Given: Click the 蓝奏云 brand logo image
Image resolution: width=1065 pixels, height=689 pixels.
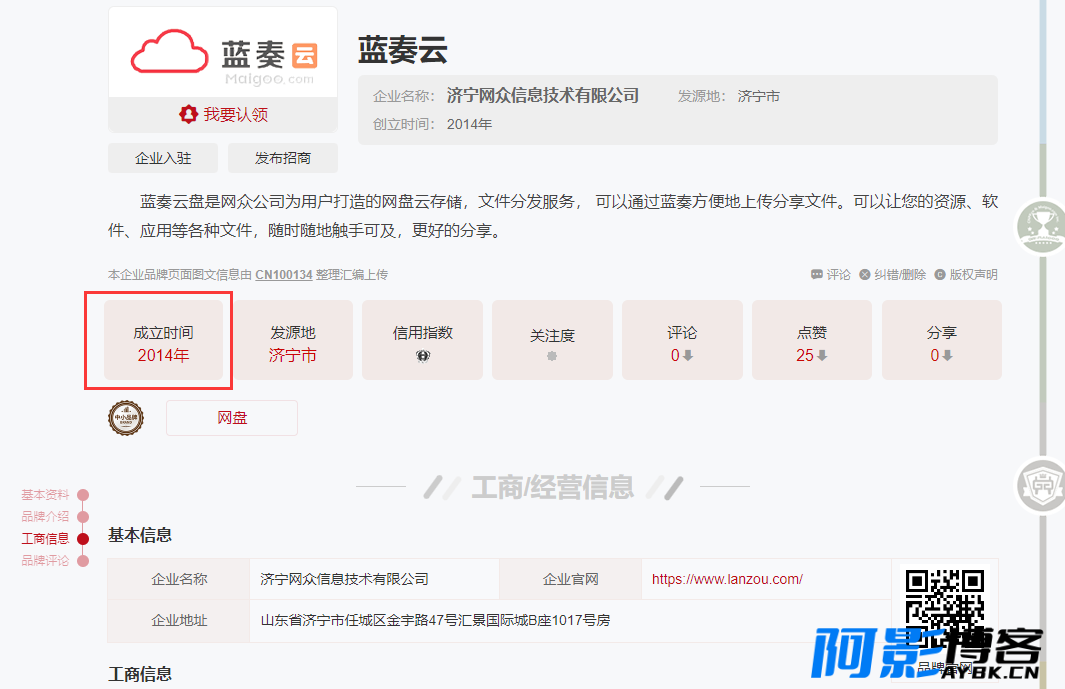Looking at the screenshot, I should pyautogui.click(x=223, y=52).
